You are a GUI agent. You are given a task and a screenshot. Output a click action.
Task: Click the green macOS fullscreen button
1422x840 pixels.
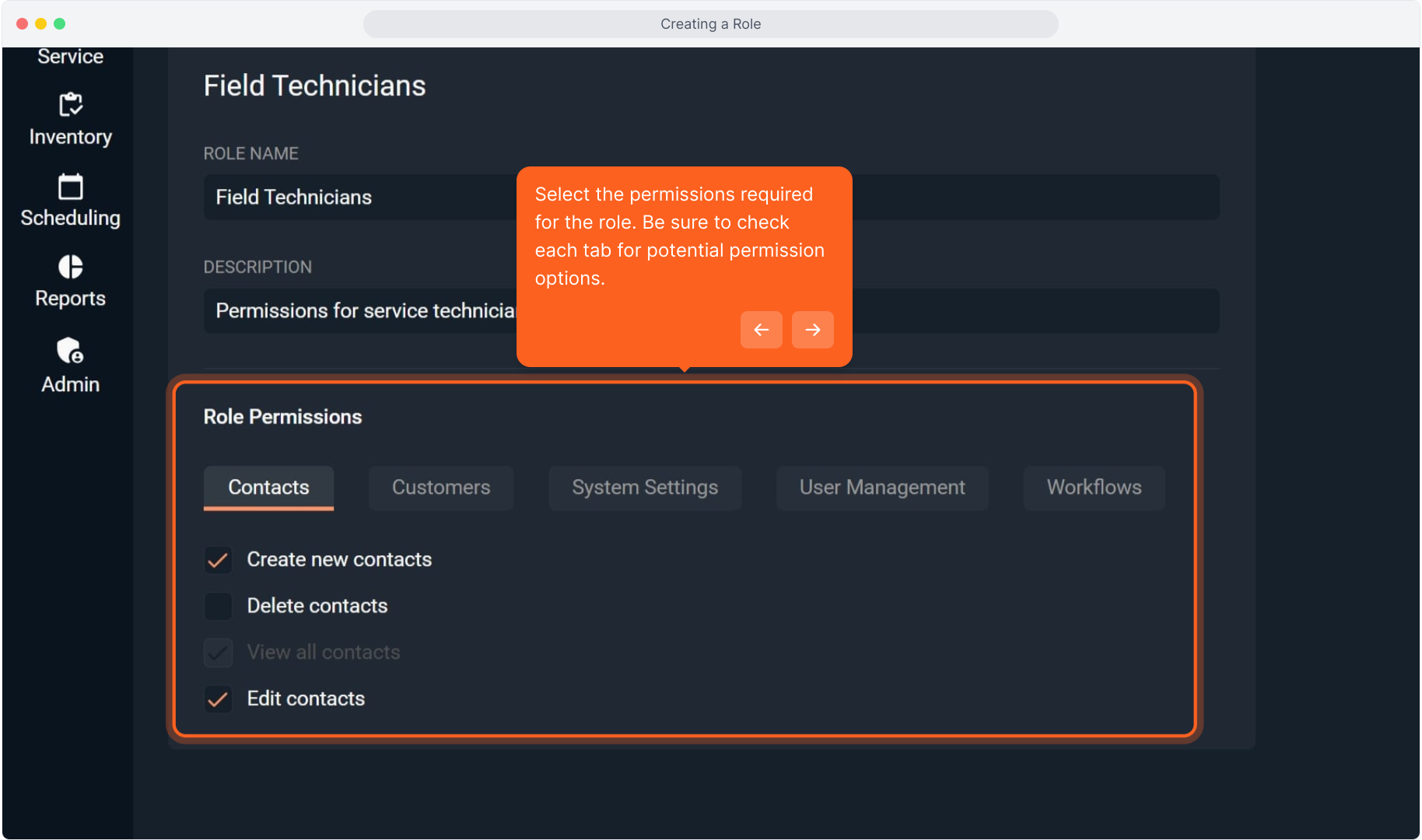coord(60,24)
